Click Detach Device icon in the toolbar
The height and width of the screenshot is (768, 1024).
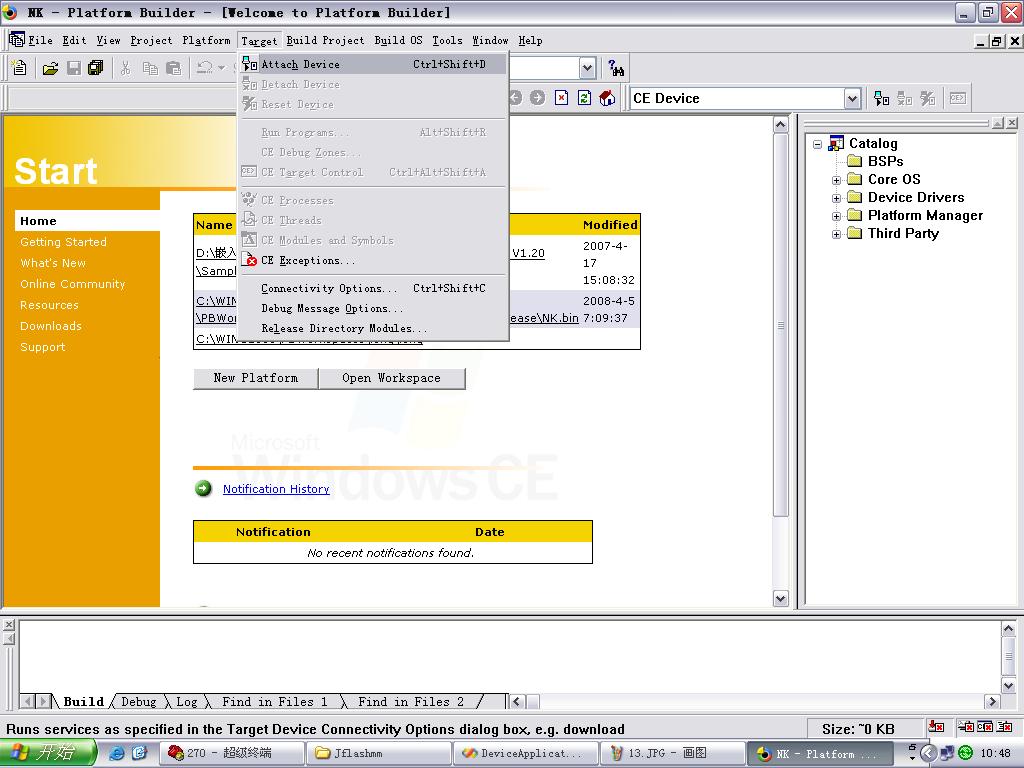click(x=904, y=99)
